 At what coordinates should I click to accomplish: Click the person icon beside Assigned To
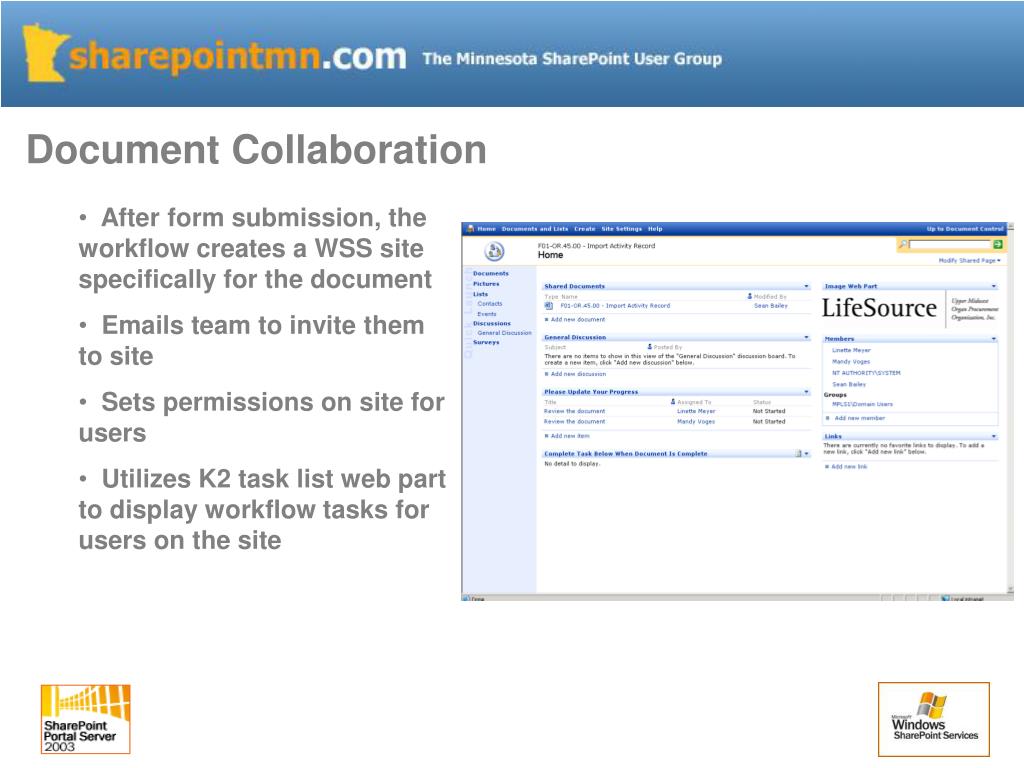pyautogui.click(x=673, y=402)
